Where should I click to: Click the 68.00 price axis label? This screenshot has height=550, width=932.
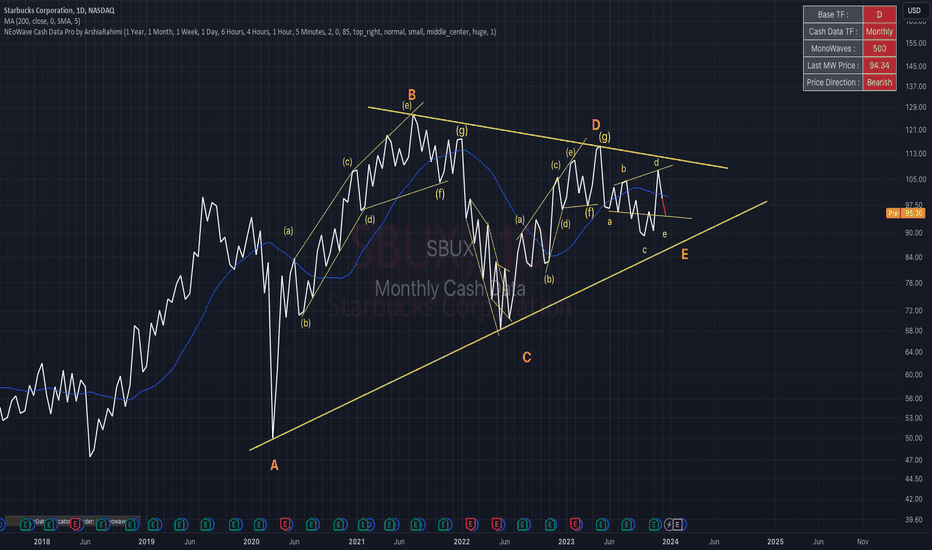point(914,331)
